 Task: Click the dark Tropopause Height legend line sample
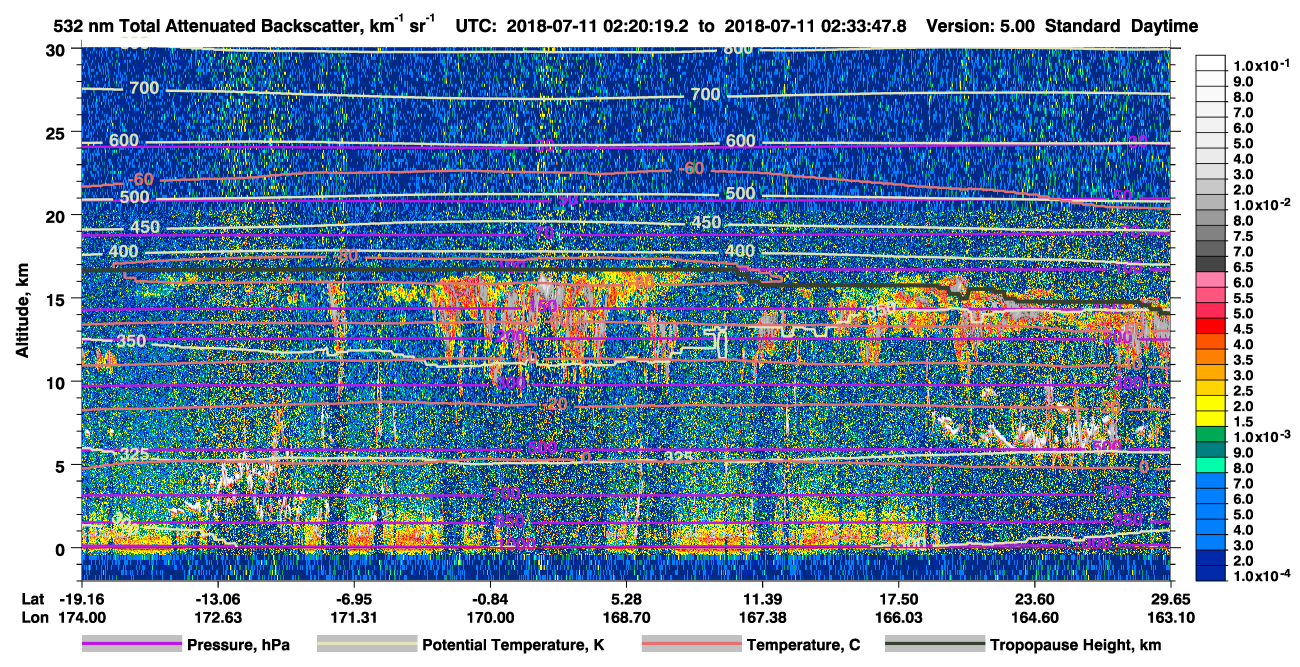(x=935, y=645)
